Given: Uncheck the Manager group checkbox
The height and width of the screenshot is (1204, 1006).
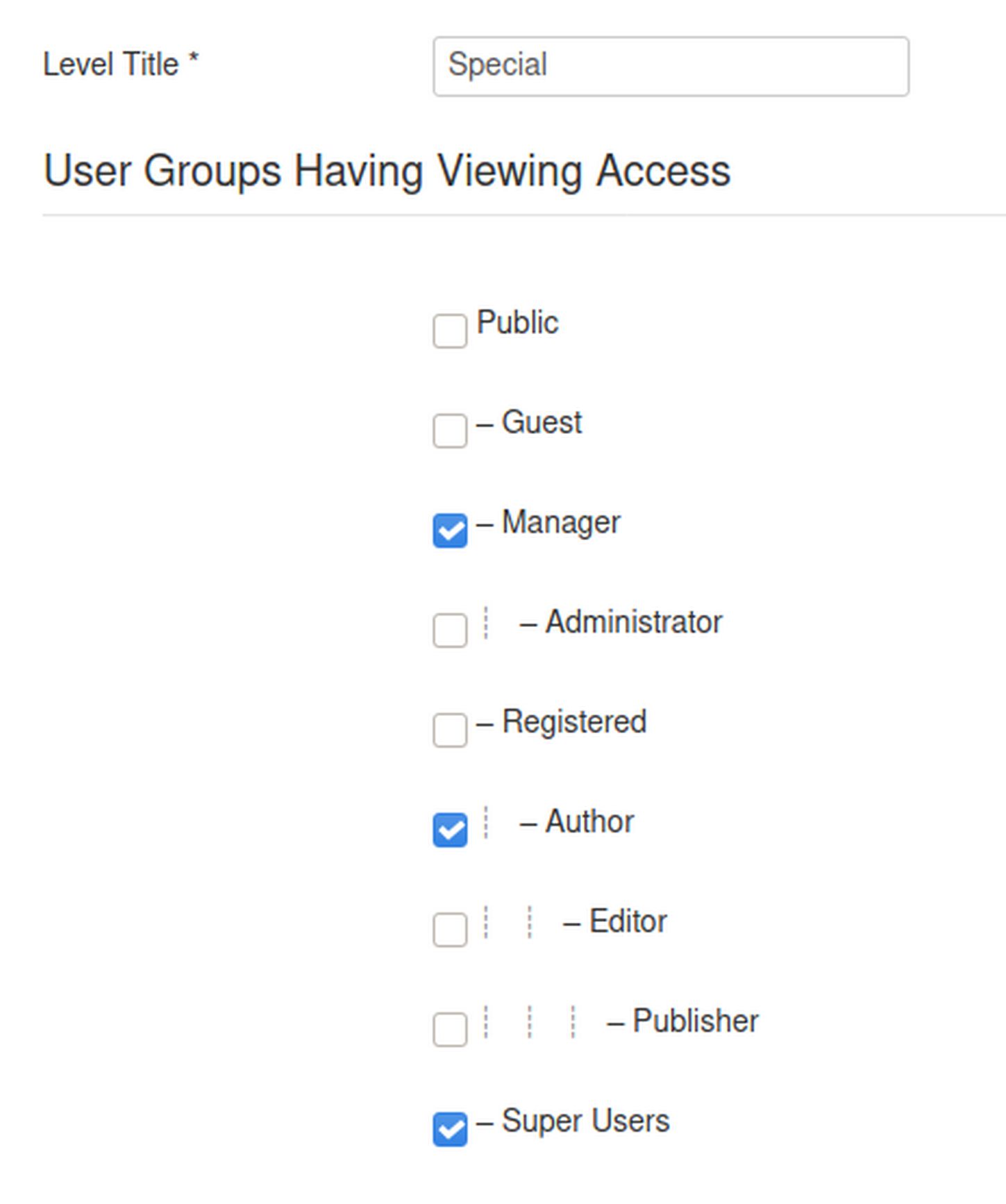Looking at the screenshot, I should pyautogui.click(x=449, y=530).
